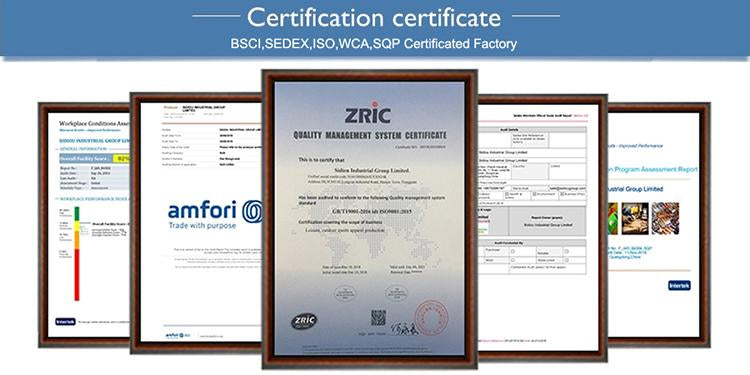Viewport: 750px width, 375px height.
Task: Click the BSCI,SEDEX,ISO,WCA,SQP Certificated Factory subtitle
Action: click(x=374, y=44)
